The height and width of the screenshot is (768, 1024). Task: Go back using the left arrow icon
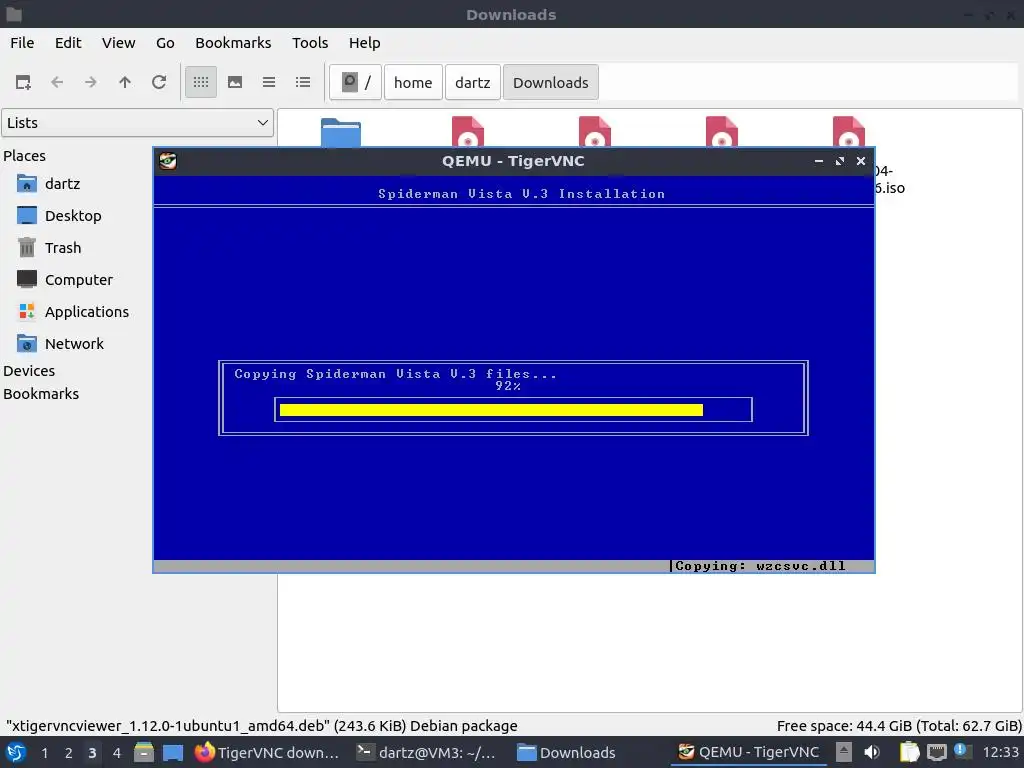(57, 82)
